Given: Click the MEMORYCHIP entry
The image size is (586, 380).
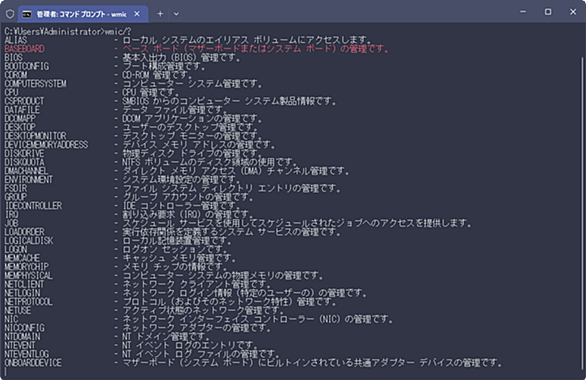Looking at the screenshot, I should tap(27, 267).
